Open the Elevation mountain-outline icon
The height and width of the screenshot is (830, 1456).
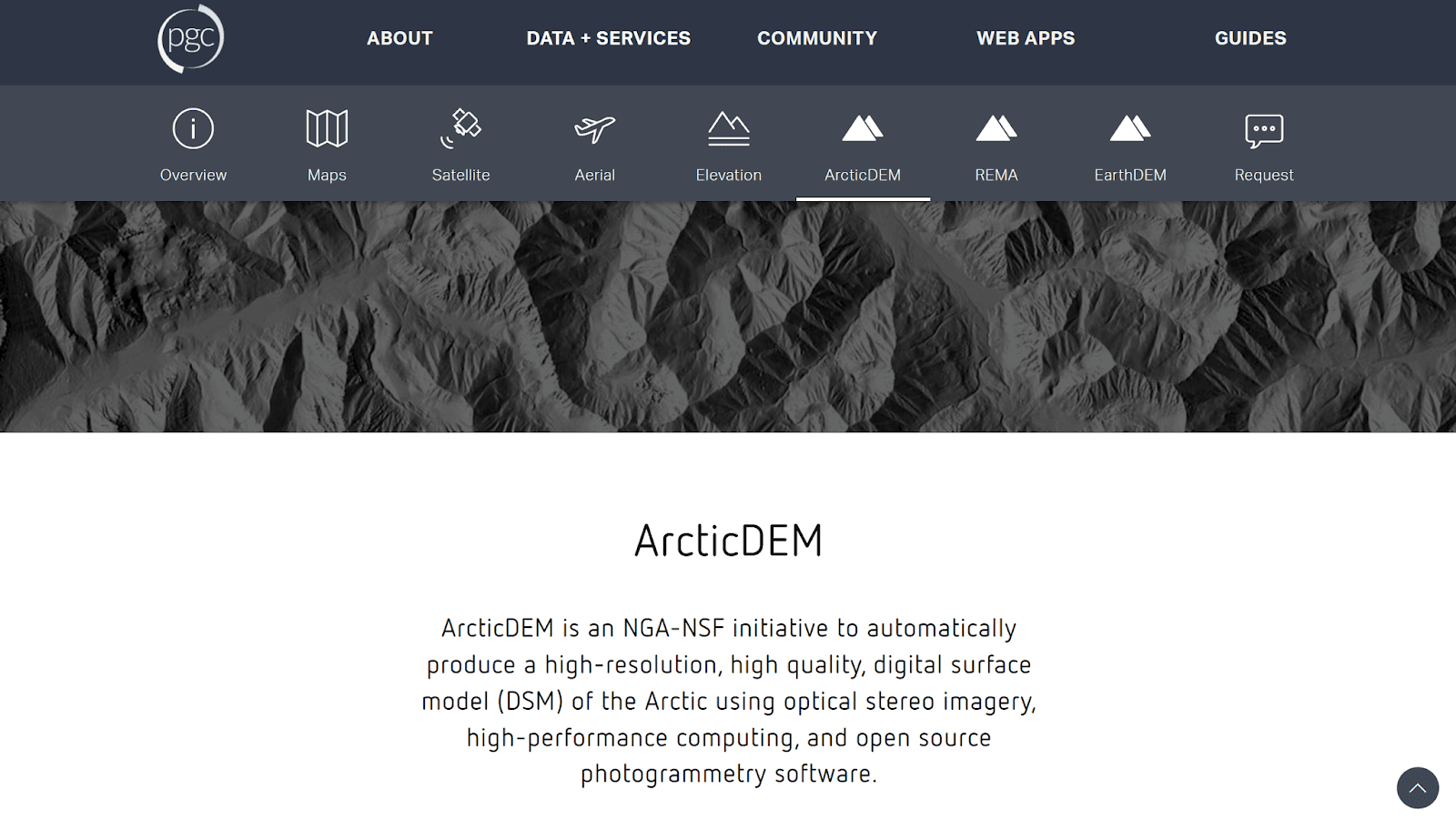[x=729, y=128]
